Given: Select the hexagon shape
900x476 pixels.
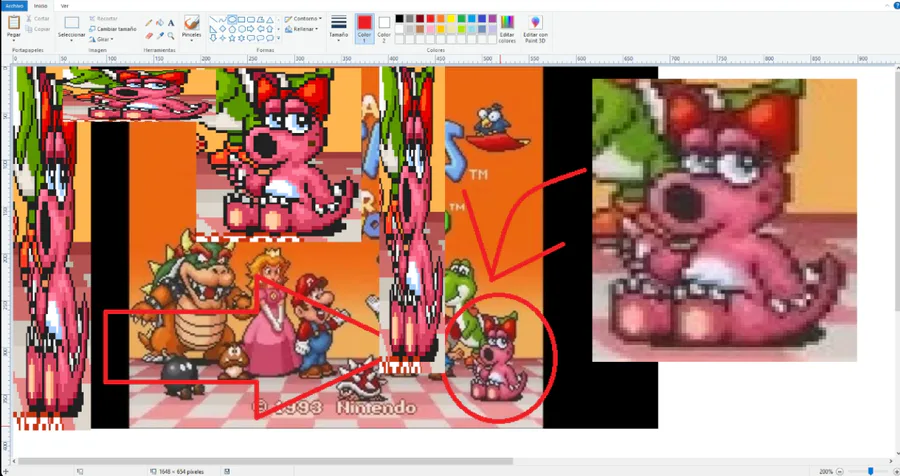Looking at the screenshot, I should tap(242, 29).
